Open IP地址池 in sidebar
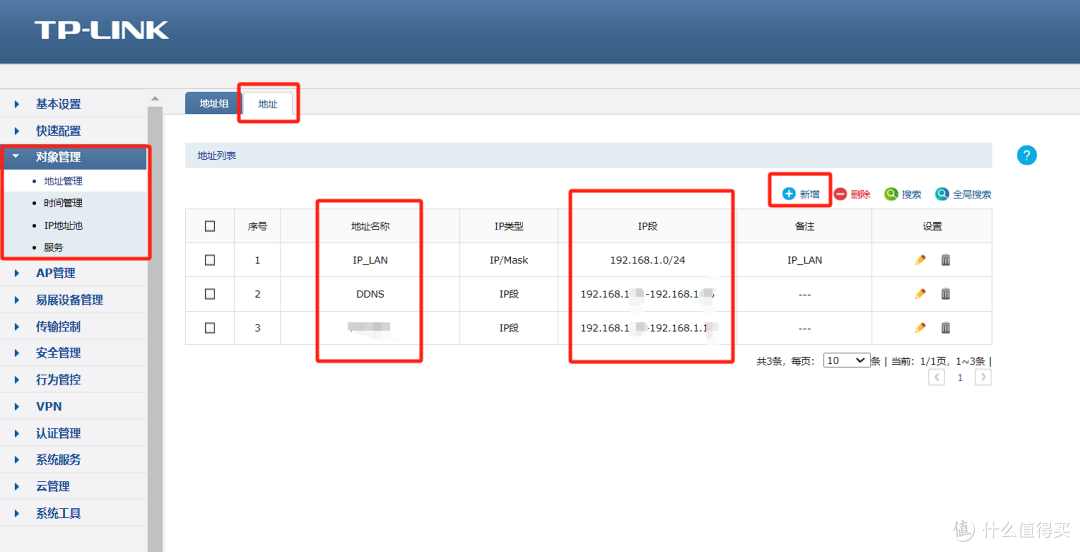The image size is (1080, 552). (x=63, y=225)
